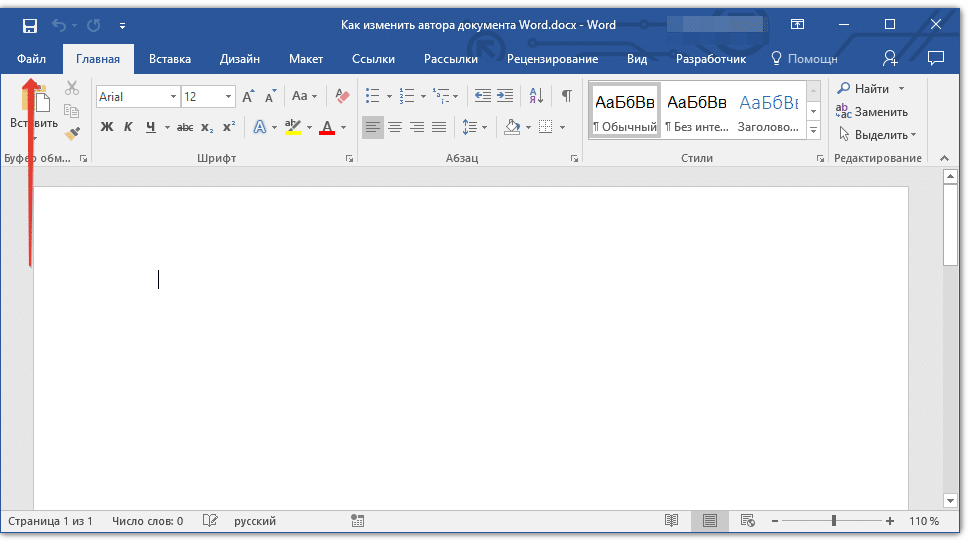Switch to Read Mode view icon
This screenshot has width=968, height=541.
pos(672,521)
